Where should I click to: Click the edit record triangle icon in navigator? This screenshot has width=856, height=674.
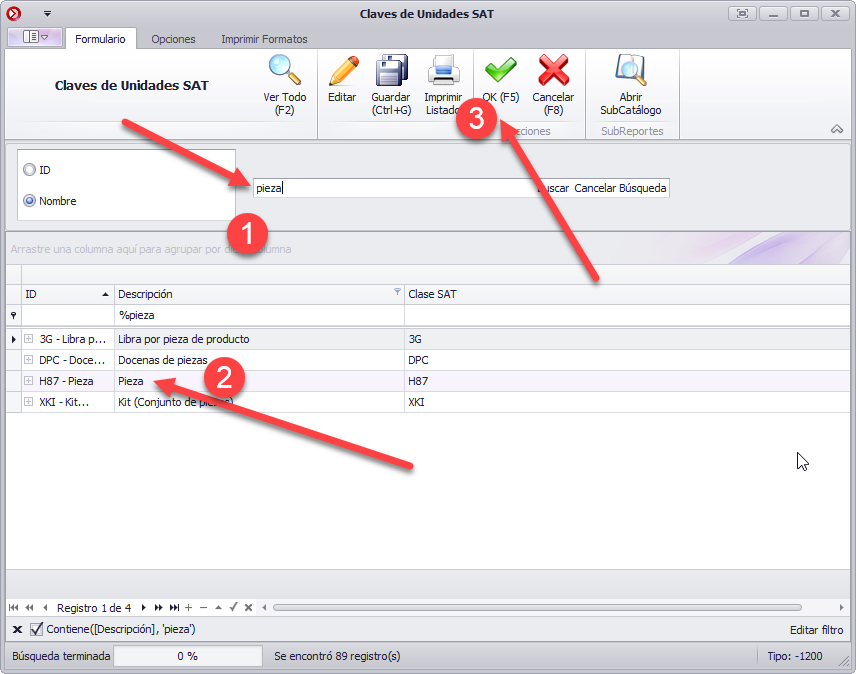218,607
